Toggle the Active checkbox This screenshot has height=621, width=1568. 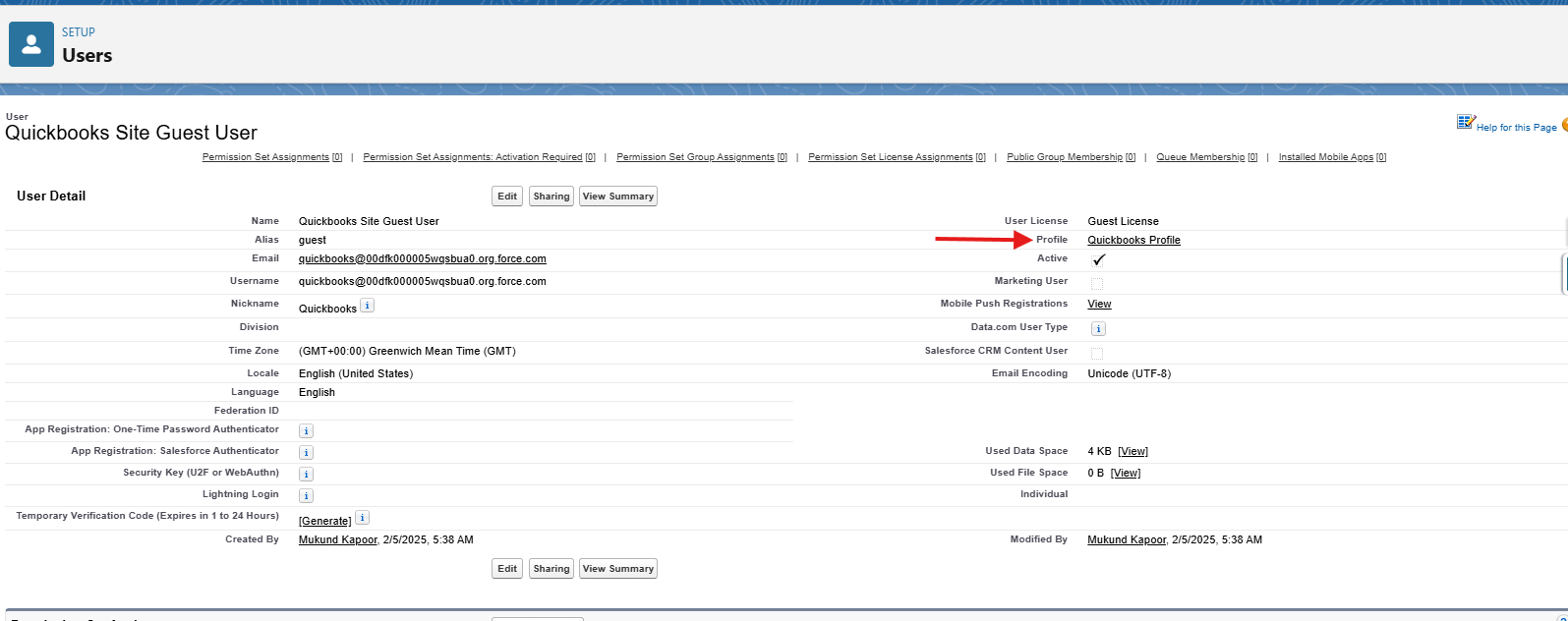coord(1098,260)
